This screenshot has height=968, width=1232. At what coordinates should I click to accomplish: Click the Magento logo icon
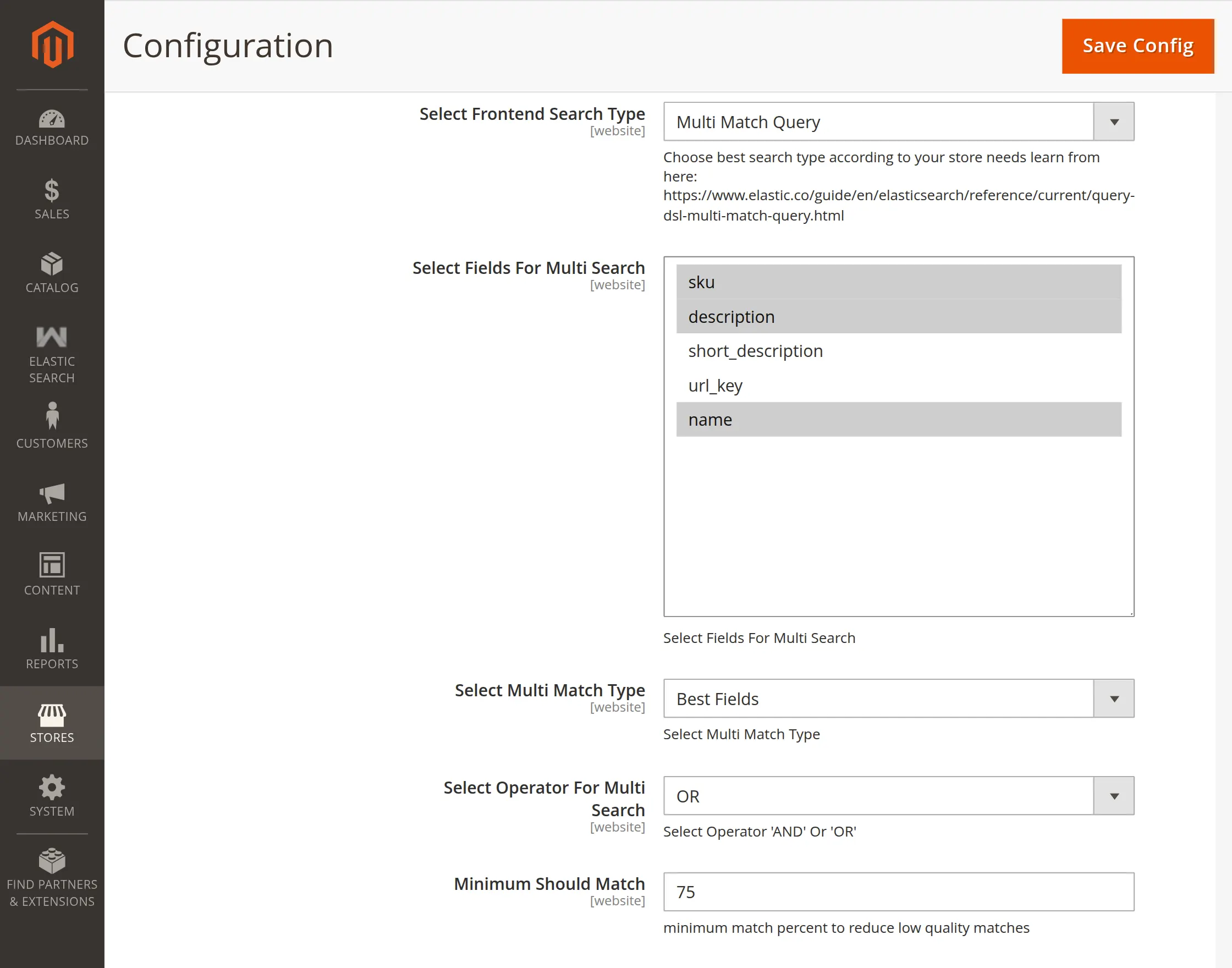[52, 44]
